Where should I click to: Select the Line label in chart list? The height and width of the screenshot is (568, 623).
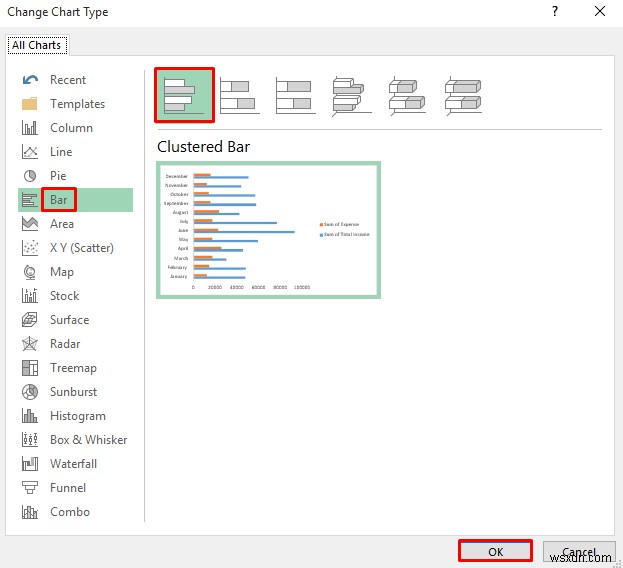pos(61,152)
